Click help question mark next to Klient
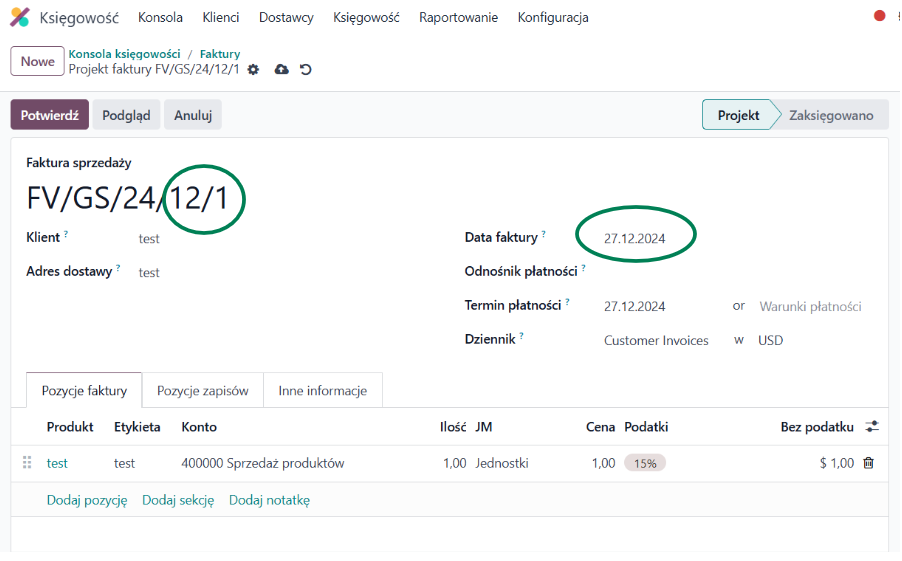This screenshot has height=561, width=902. pos(66,234)
